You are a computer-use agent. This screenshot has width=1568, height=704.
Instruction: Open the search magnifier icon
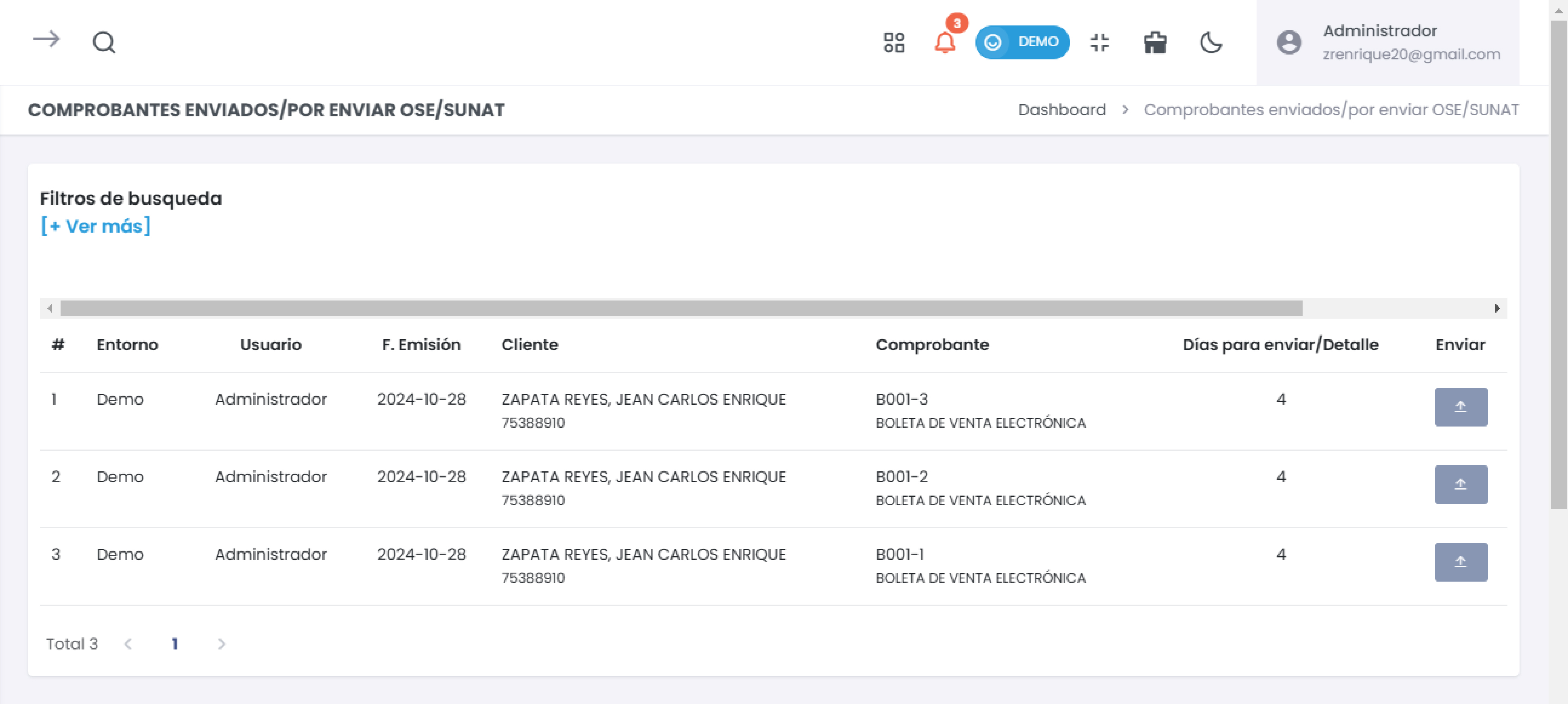click(103, 42)
